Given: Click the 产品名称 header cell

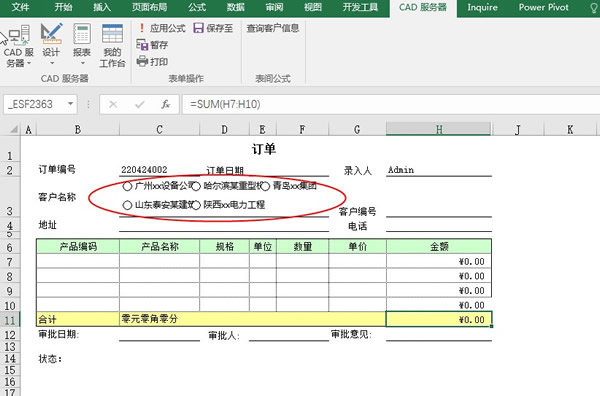Looking at the screenshot, I should (160, 246).
